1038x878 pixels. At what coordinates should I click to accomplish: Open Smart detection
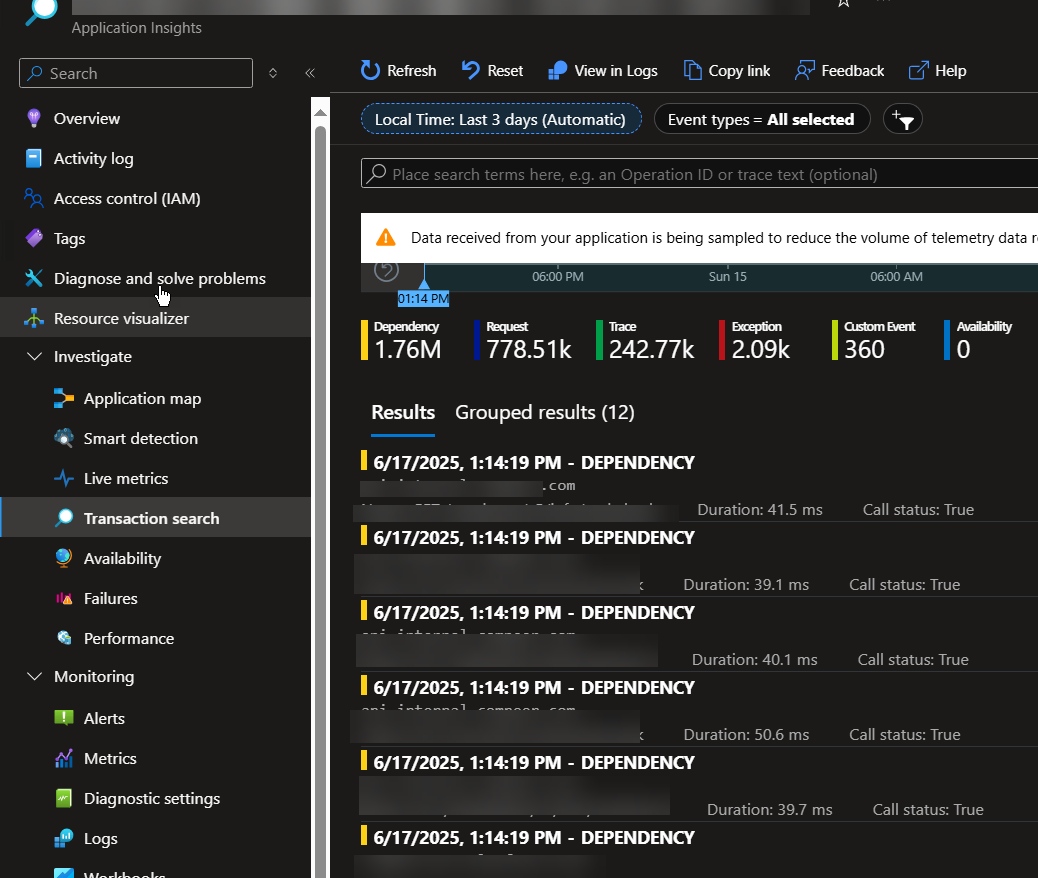[x=140, y=438]
